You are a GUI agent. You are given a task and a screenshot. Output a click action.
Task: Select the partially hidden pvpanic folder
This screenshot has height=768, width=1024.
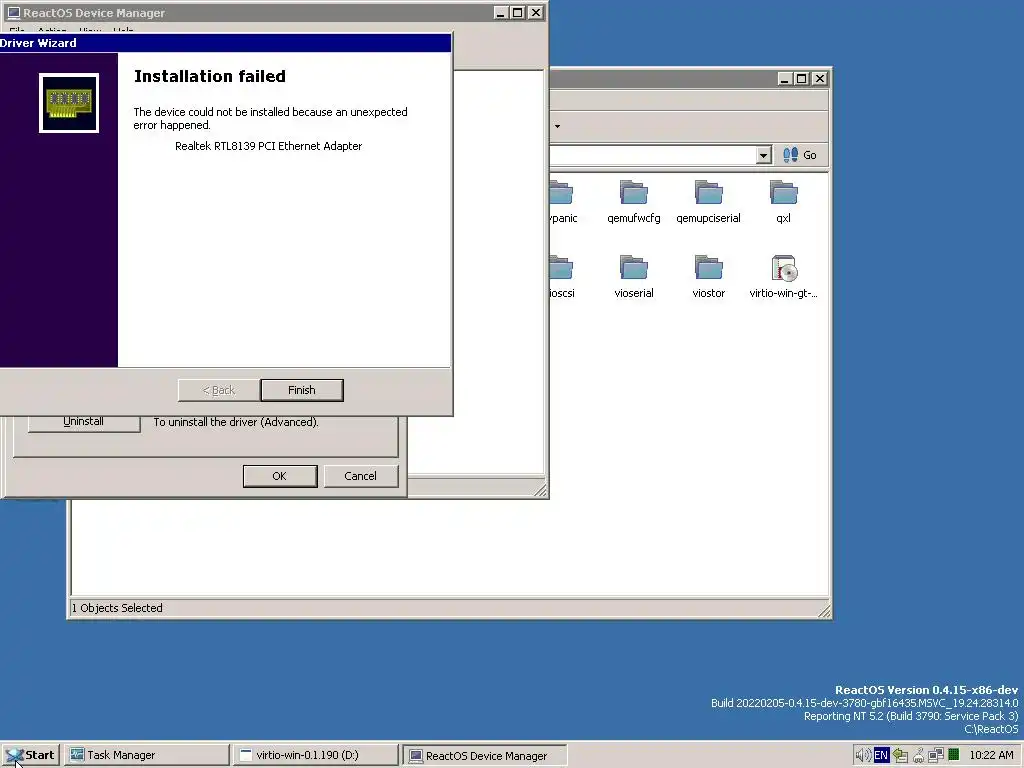(562, 202)
